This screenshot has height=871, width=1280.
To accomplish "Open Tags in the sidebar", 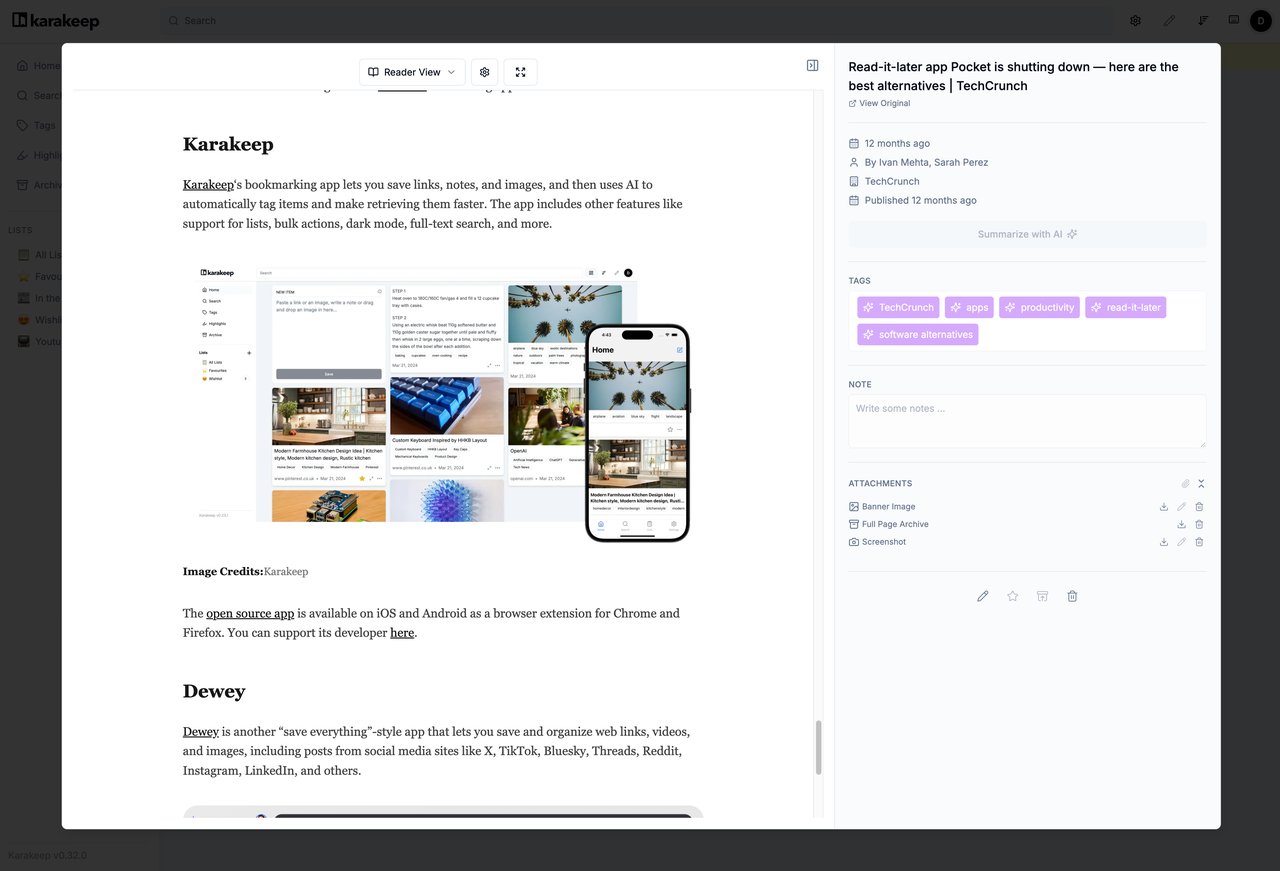I will [x=38, y=126].
